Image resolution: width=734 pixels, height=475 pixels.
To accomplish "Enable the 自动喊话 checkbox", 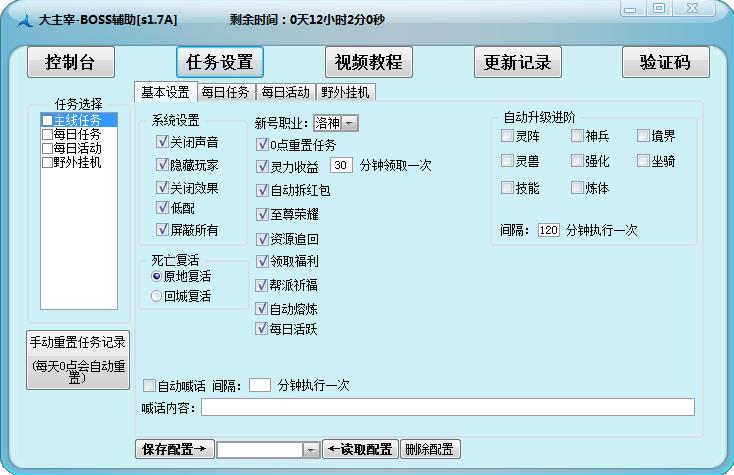I will 149,385.
